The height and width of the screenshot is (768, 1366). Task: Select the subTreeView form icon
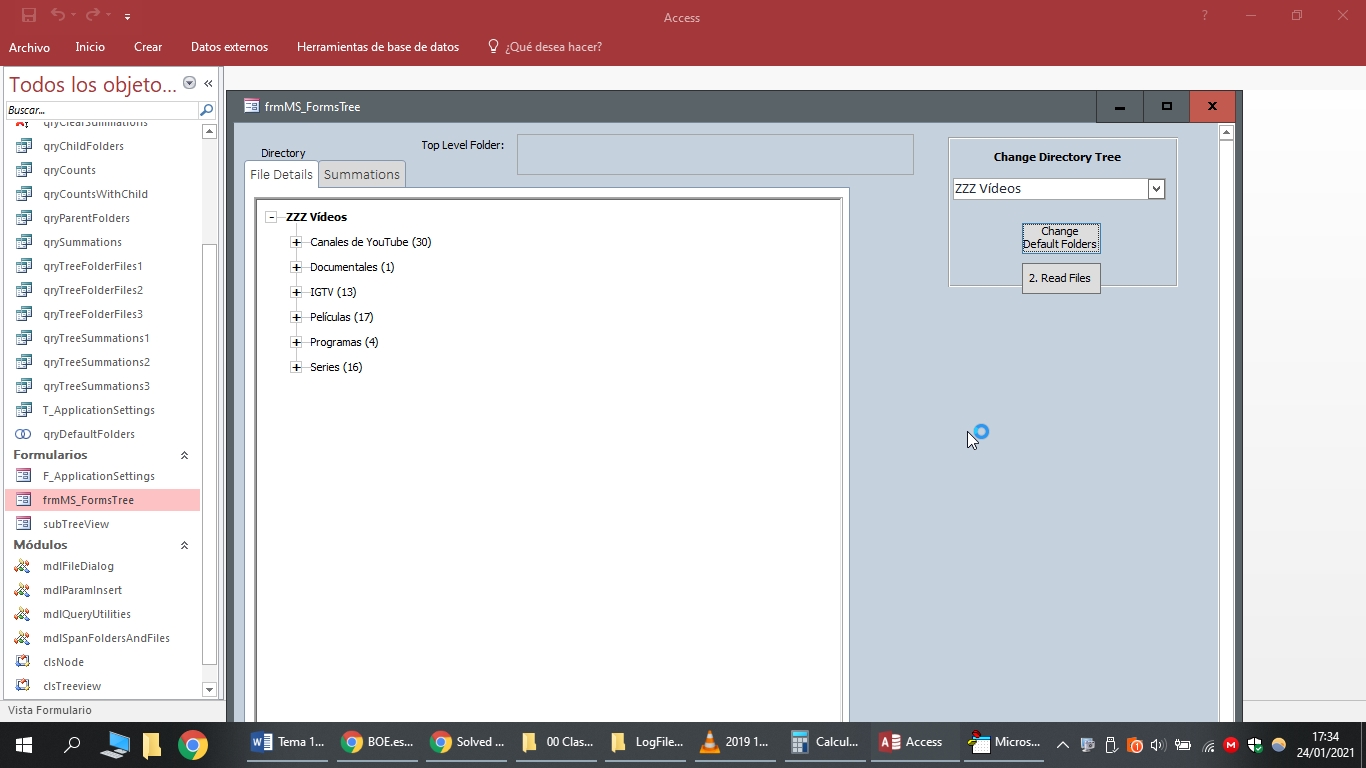click(x=24, y=524)
